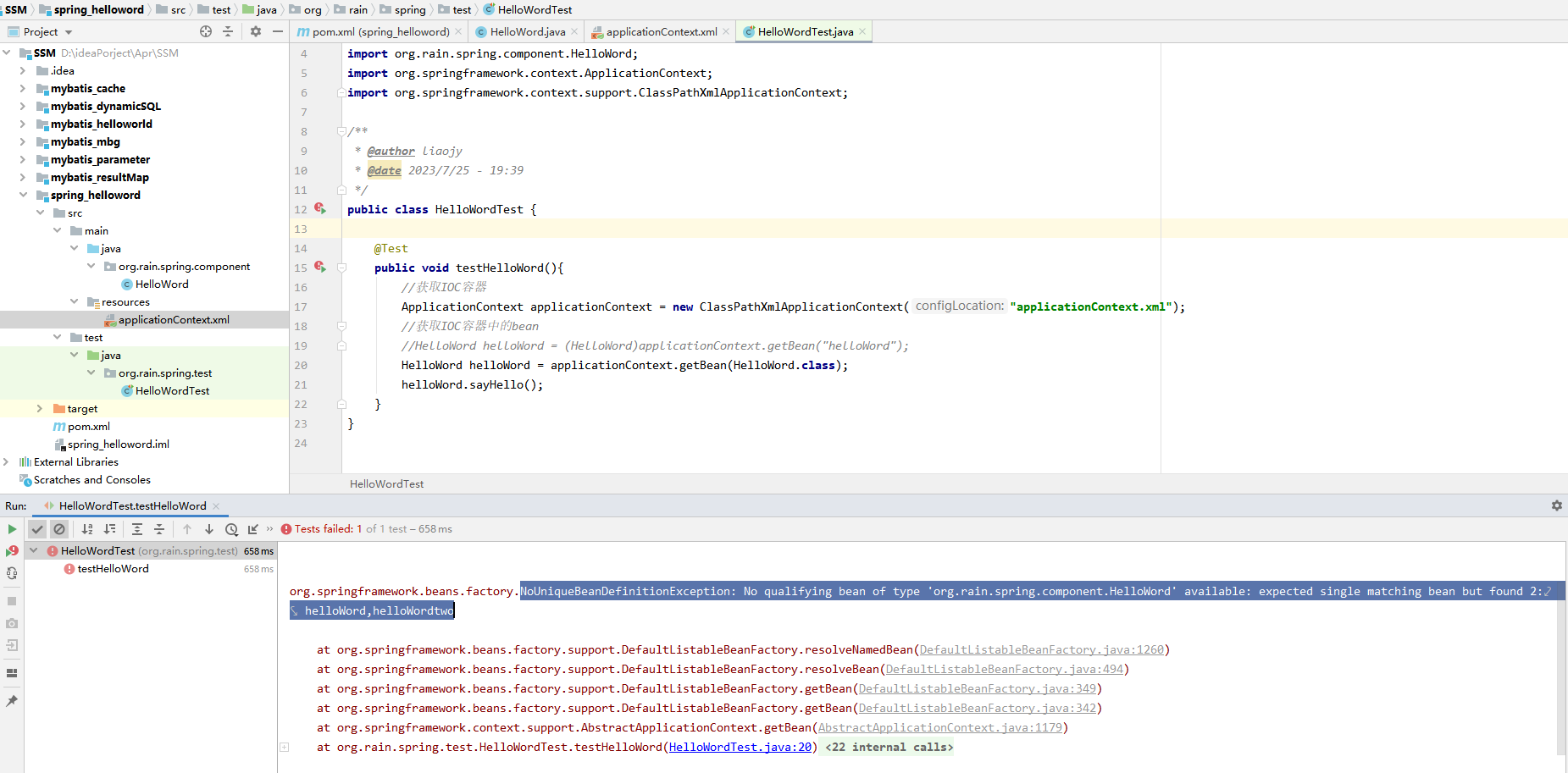
Task: Expand the .idea folder
Action: 23,70
